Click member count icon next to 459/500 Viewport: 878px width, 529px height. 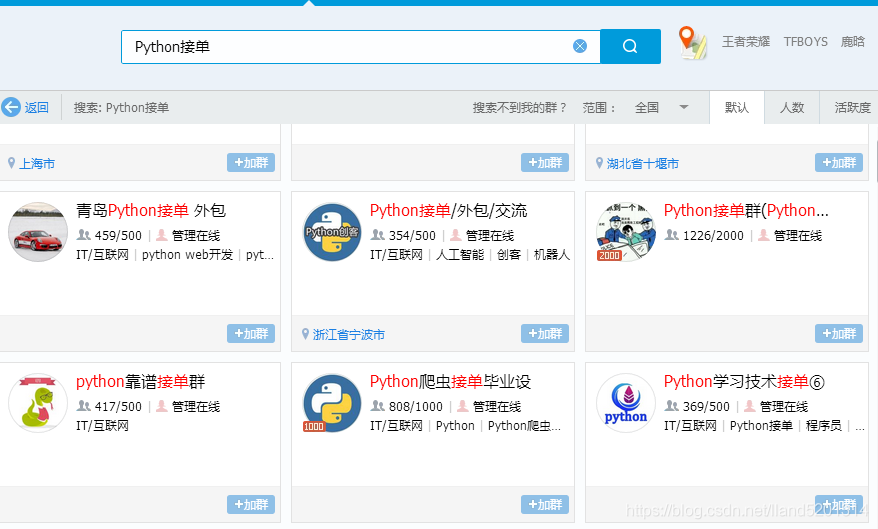pyautogui.click(x=84, y=235)
